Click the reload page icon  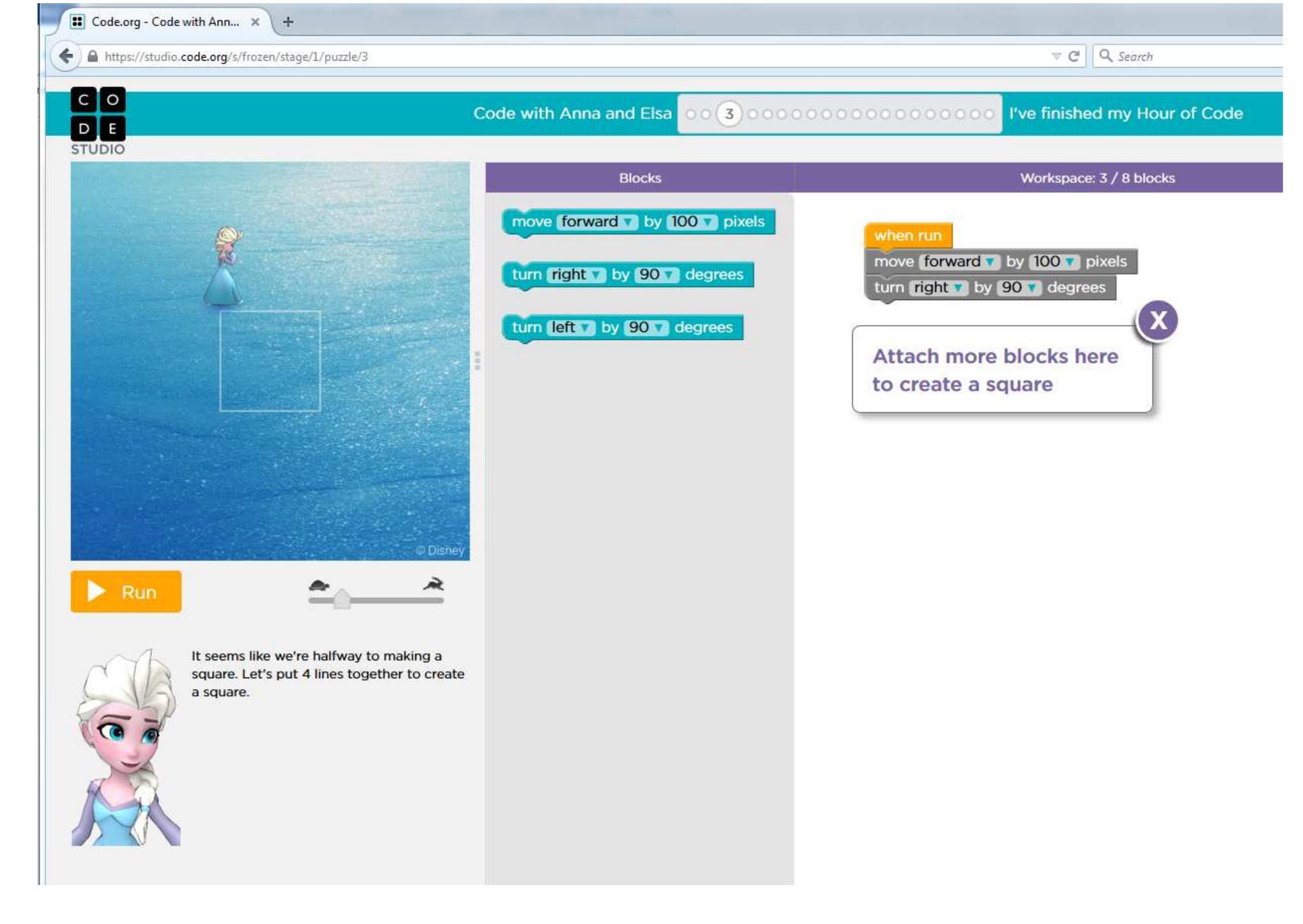(x=1074, y=56)
